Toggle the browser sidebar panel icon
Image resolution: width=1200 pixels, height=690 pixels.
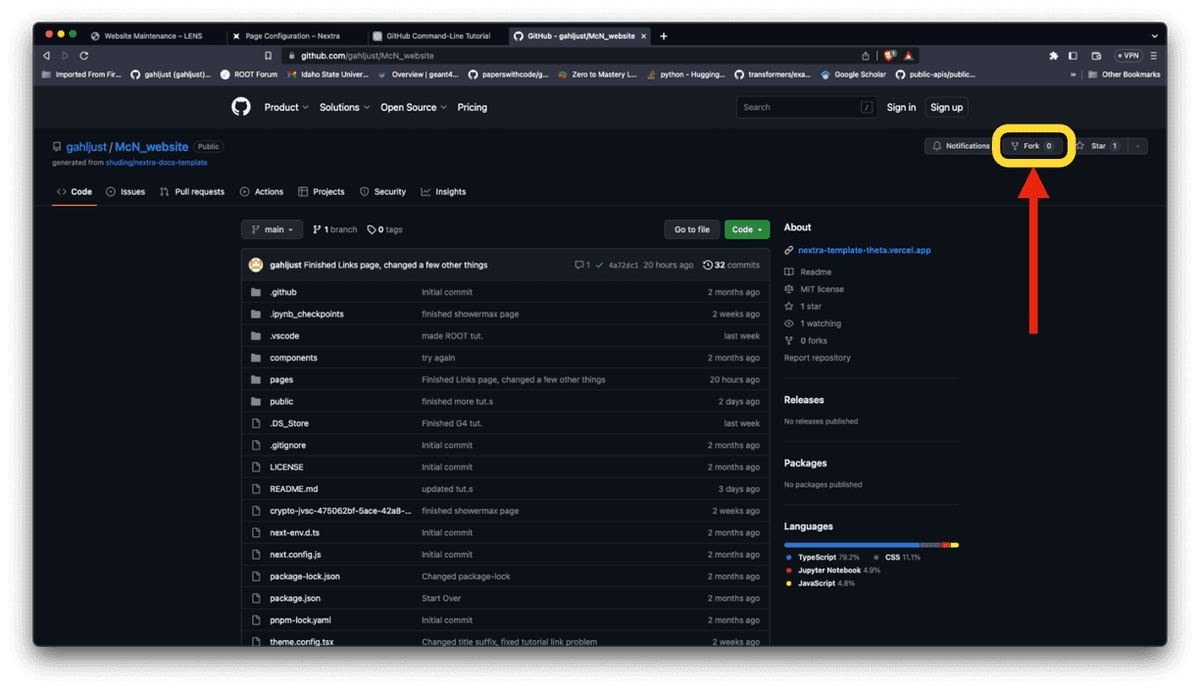pos(1073,56)
